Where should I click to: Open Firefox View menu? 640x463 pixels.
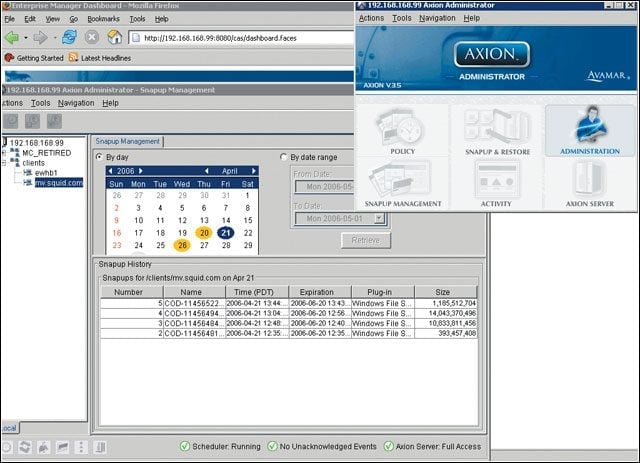[x=53, y=19]
